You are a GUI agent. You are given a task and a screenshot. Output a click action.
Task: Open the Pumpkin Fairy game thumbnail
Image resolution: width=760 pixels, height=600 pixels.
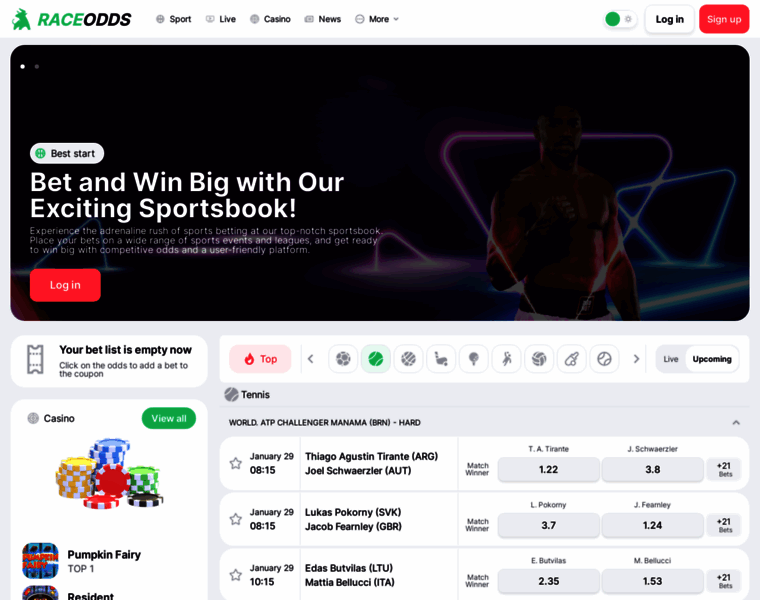click(41, 561)
